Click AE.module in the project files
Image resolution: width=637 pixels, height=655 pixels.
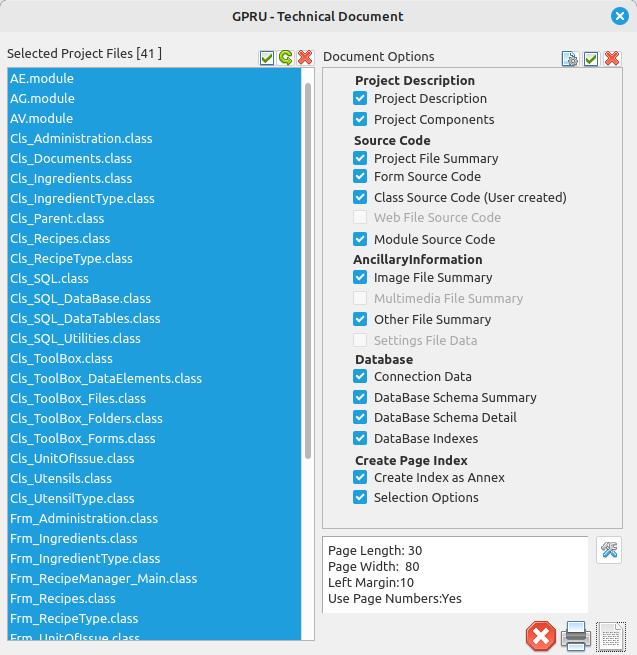point(42,78)
